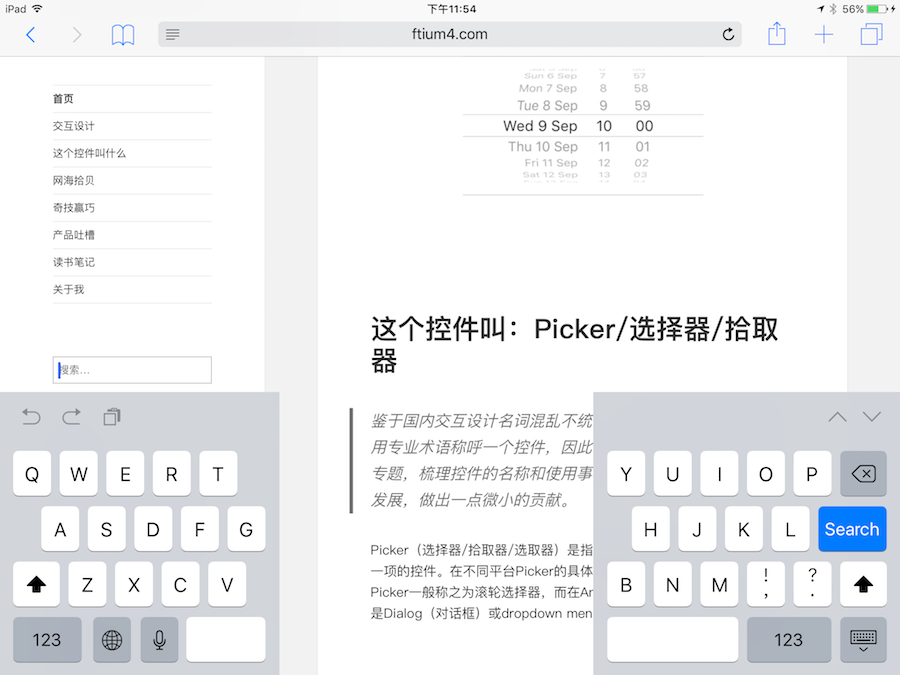
Task: Hide keyboard using dismiss keyboard key
Action: [863, 639]
